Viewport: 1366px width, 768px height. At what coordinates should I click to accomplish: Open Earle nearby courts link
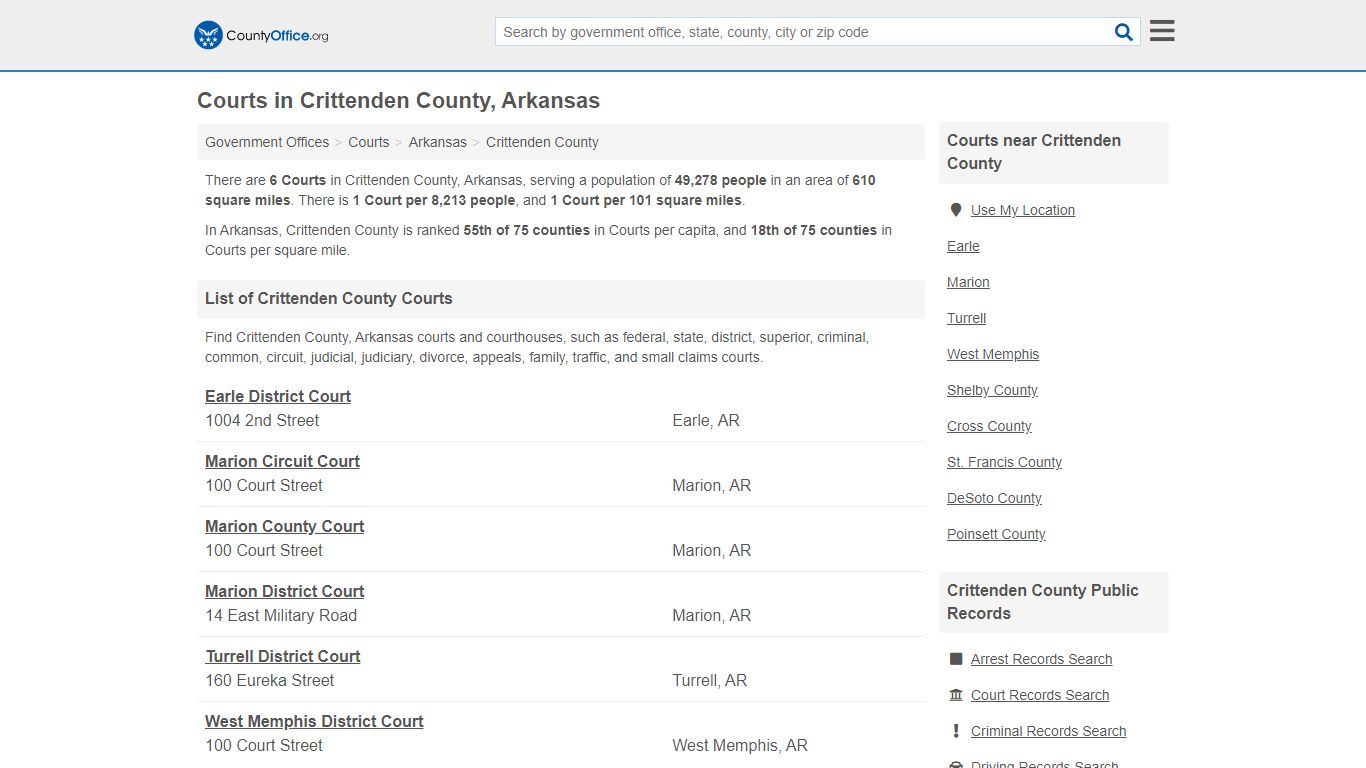point(963,246)
